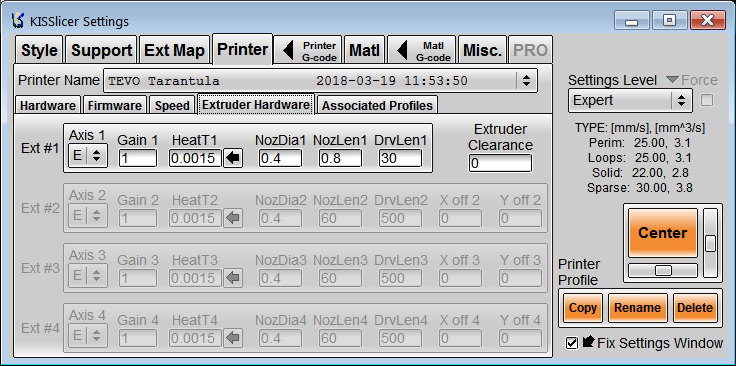Viewport: 736px width, 366px height.
Task: Open the Hardware sub-tab
Action: pos(48,105)
